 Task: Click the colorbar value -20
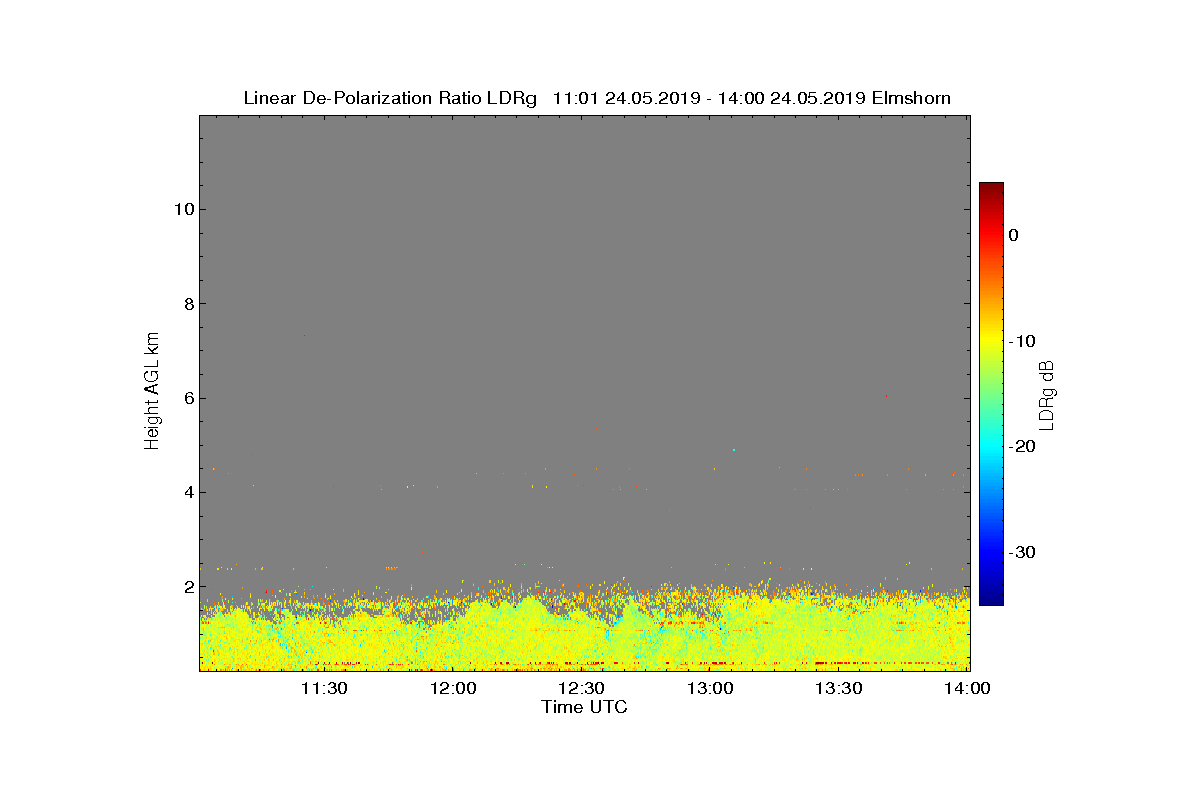[x=1021, y=447]
